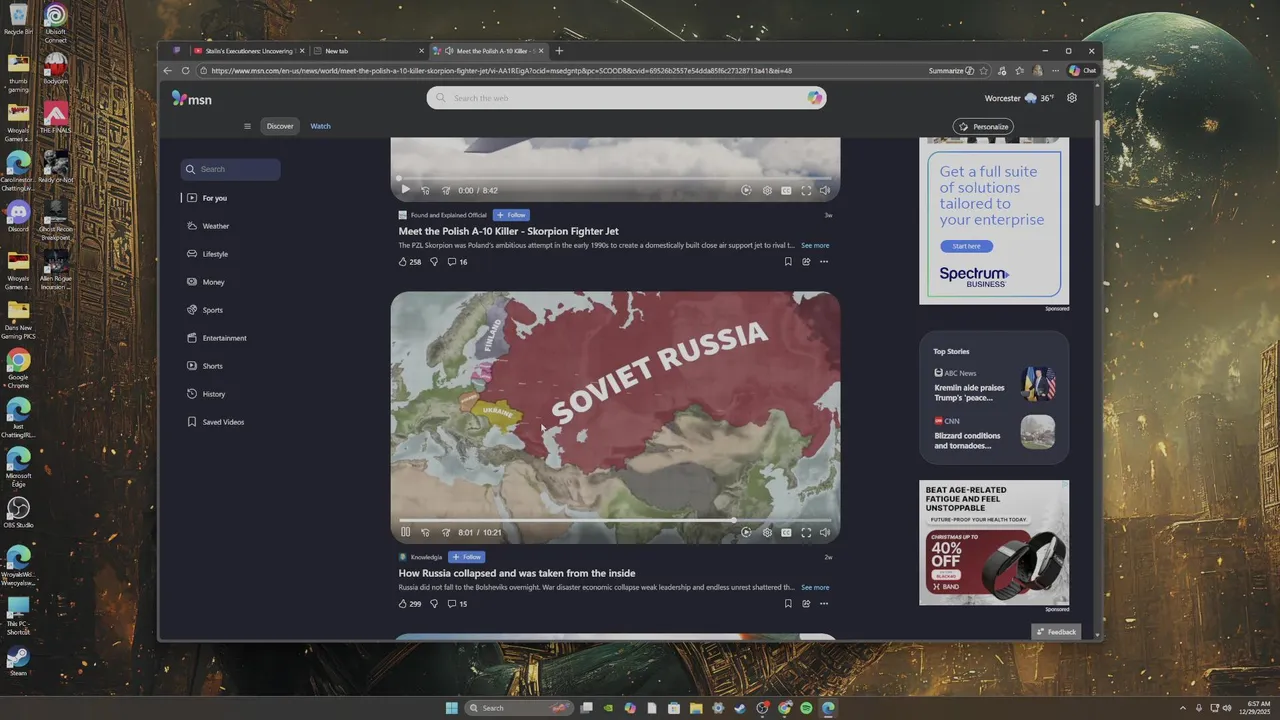Bookmark the Skorpion Fighter Jet video
Screen dimensions: 1280x720
pyautogui.click(x=788, y=262)
